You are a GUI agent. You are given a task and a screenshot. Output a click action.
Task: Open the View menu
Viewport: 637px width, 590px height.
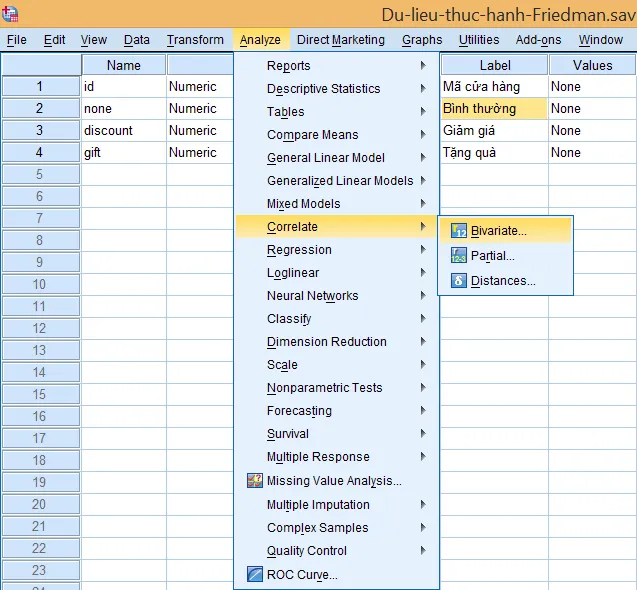[93, 40]
